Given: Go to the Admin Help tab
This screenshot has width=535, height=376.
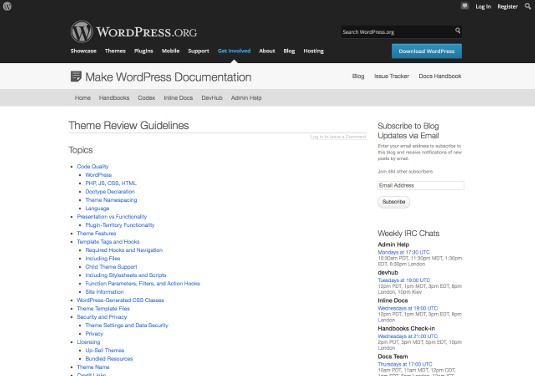Looking at the screenshot, I should [246, 98].
